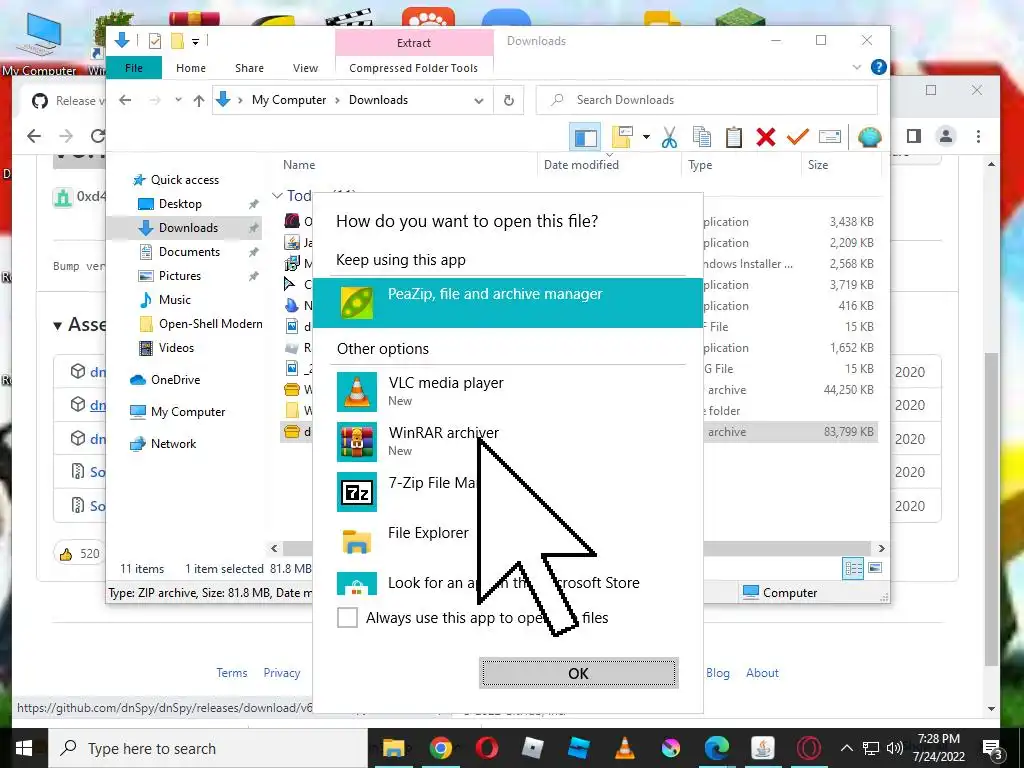Viewport: 1024px width, 768px height.
Task: Open recent locations dropdown arrow
Action: point(178,100)
